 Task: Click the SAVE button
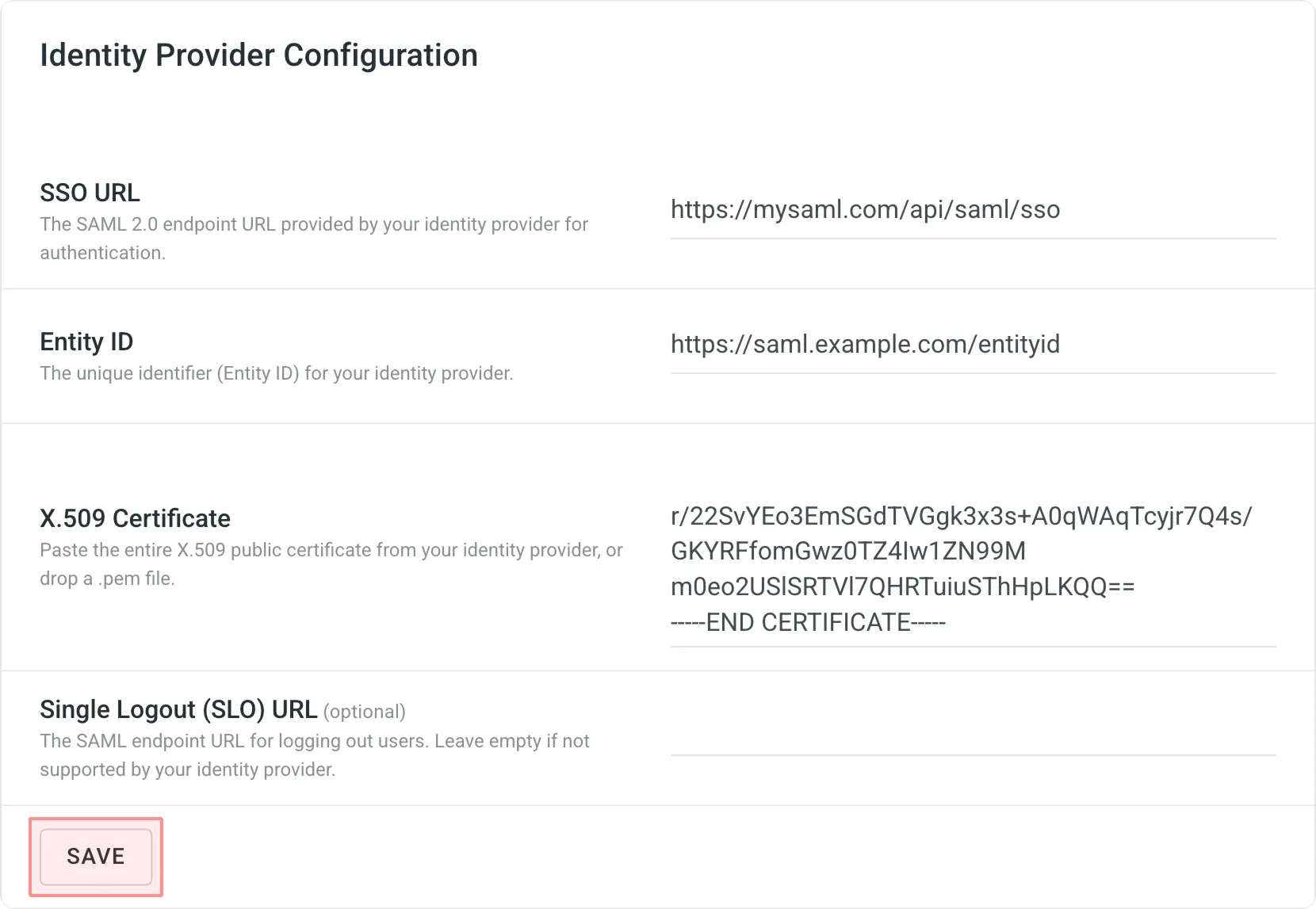(95, 857)
